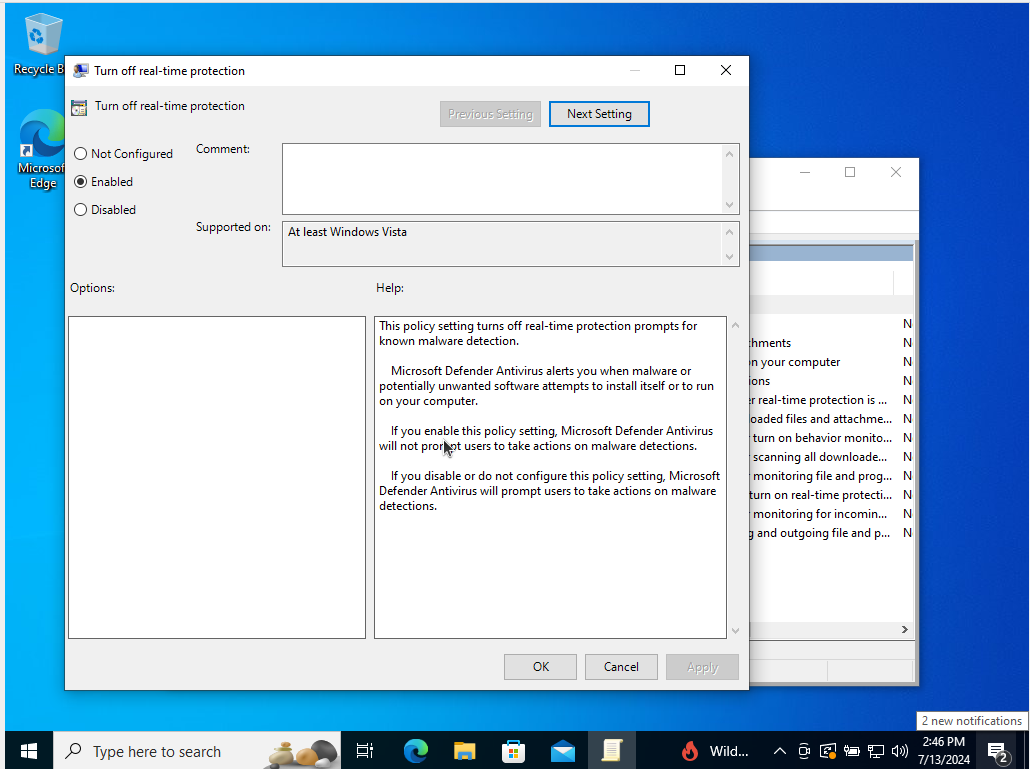Launch Edge from the taskbar
The width and height of the screenshot is (1030, 769).
coord(415,751)
